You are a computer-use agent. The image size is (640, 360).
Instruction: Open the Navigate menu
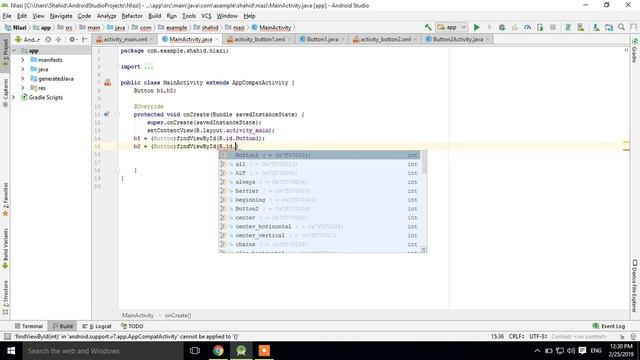(61, 16)
